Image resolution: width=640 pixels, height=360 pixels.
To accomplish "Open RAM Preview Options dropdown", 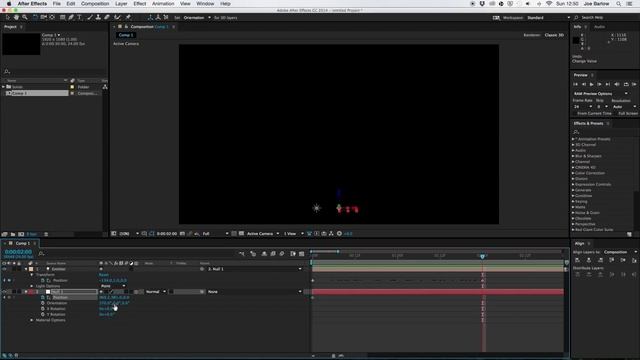I will 601,93.
